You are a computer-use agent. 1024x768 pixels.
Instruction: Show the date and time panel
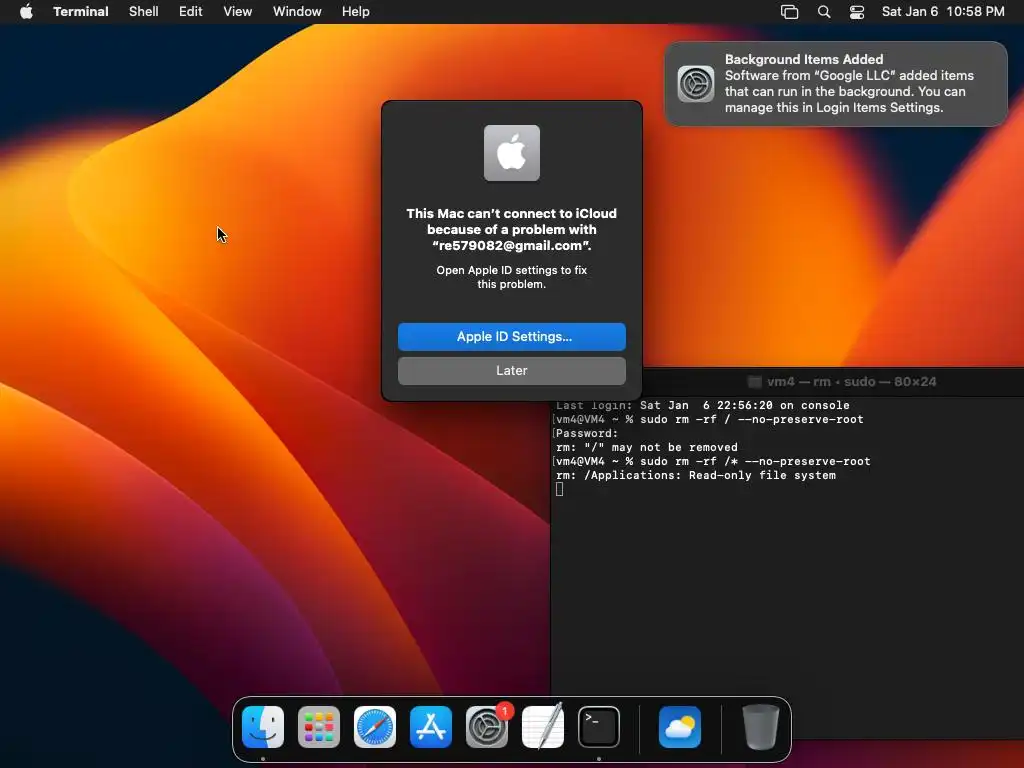click(x=942, y=11)
